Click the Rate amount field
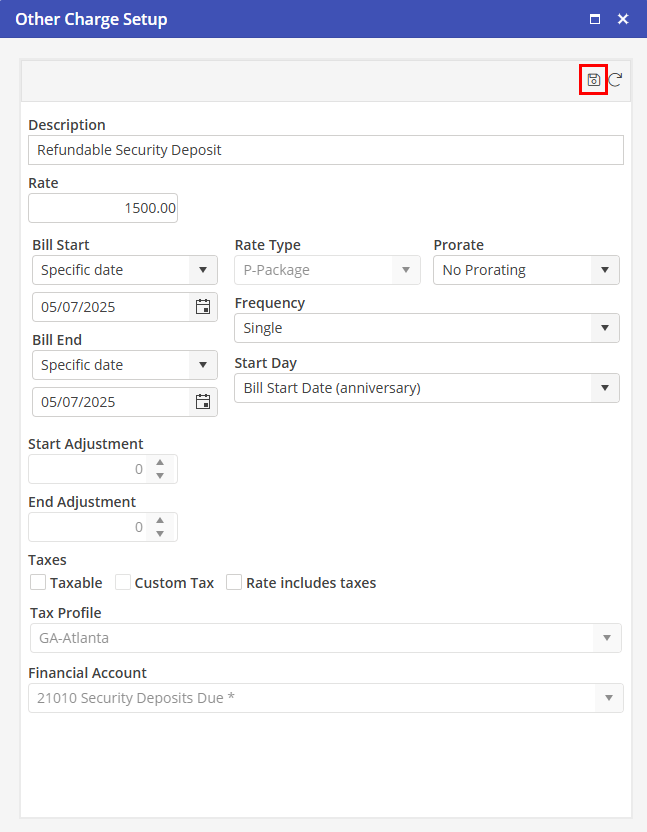Image resolution: width=647 pixels, height=832 pixels. [103, 208]
